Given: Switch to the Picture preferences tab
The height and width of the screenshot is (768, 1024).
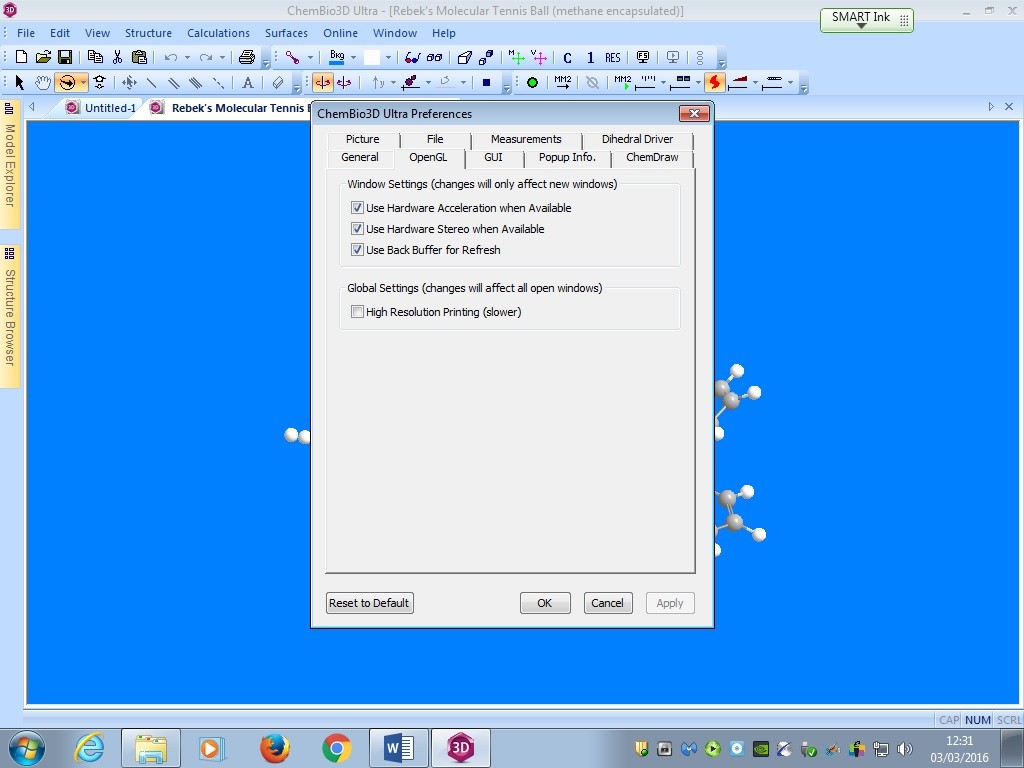Looking at the screenshot, I should point(362,139).
